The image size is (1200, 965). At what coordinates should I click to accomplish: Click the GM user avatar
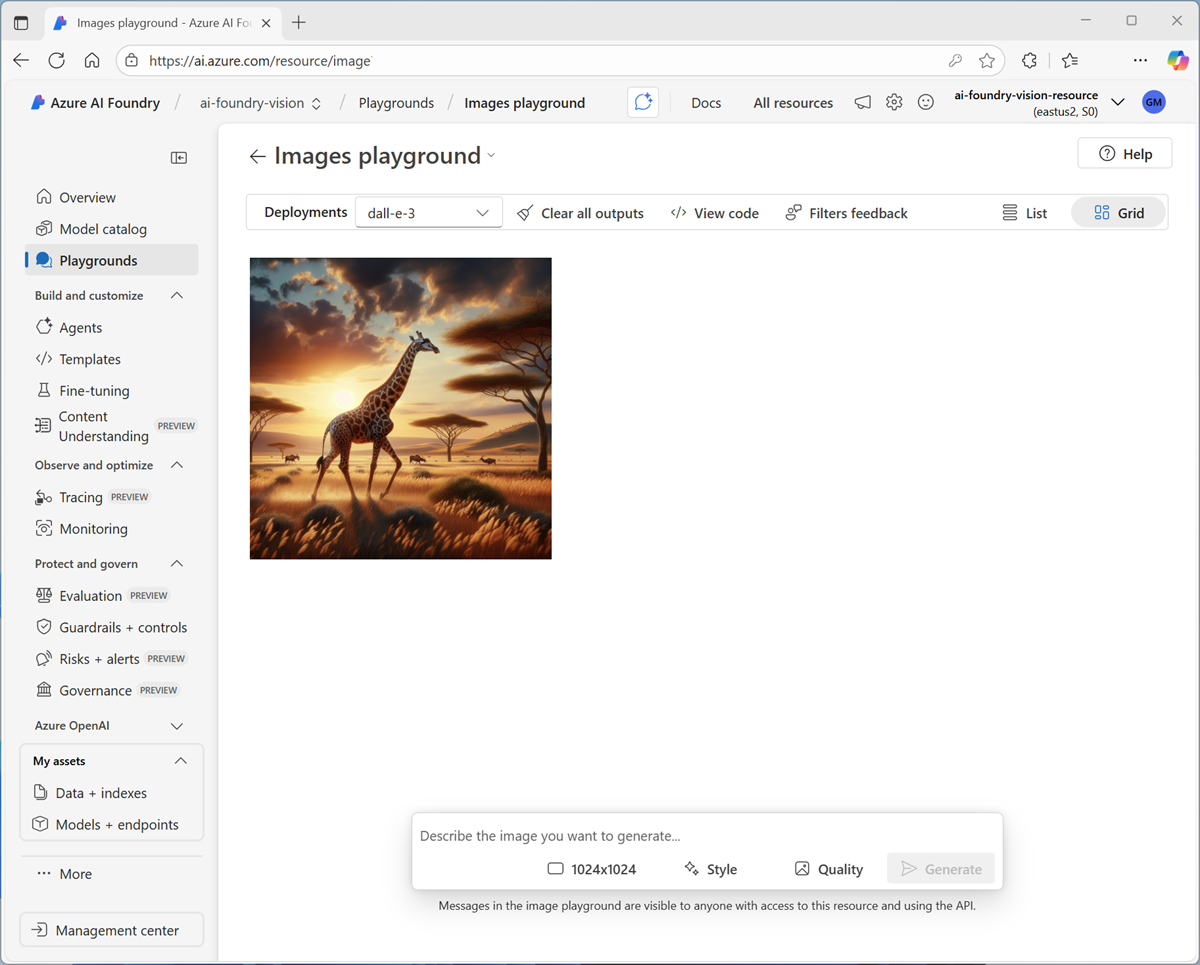pos(1154,102)
